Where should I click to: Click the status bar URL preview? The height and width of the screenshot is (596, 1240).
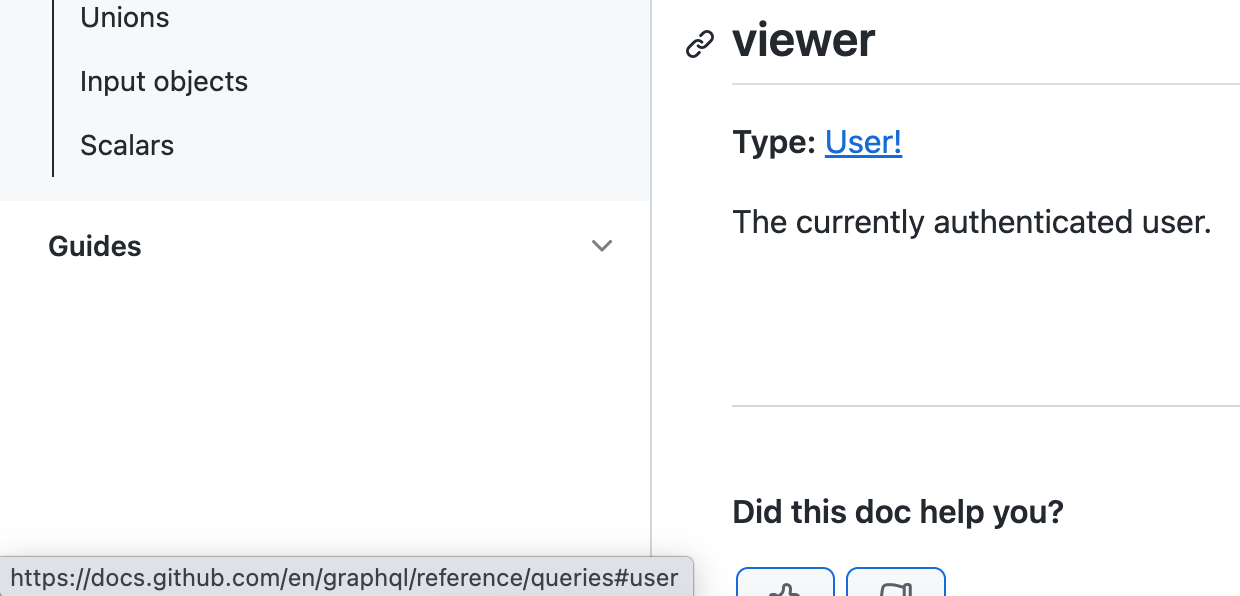pyautogui.click(x=346, y=577)
